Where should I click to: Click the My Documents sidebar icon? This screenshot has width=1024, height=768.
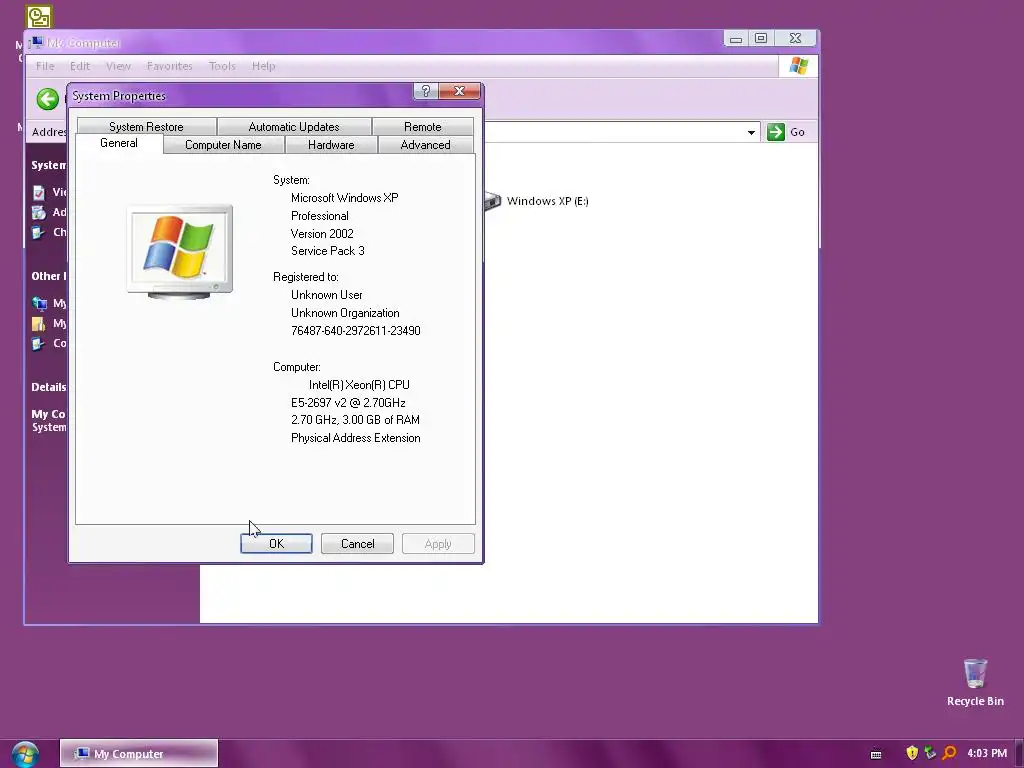tap(39, 323)
